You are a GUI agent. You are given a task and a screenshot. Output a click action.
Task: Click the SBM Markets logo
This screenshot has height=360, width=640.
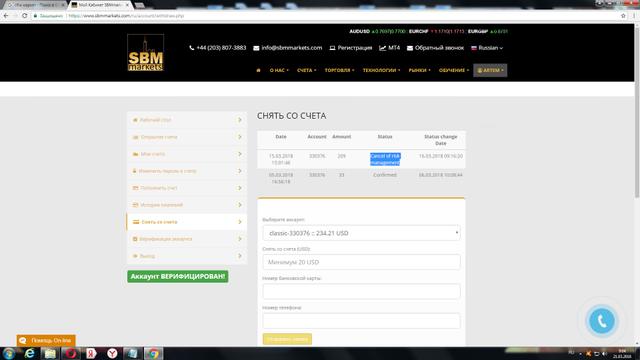146,53
